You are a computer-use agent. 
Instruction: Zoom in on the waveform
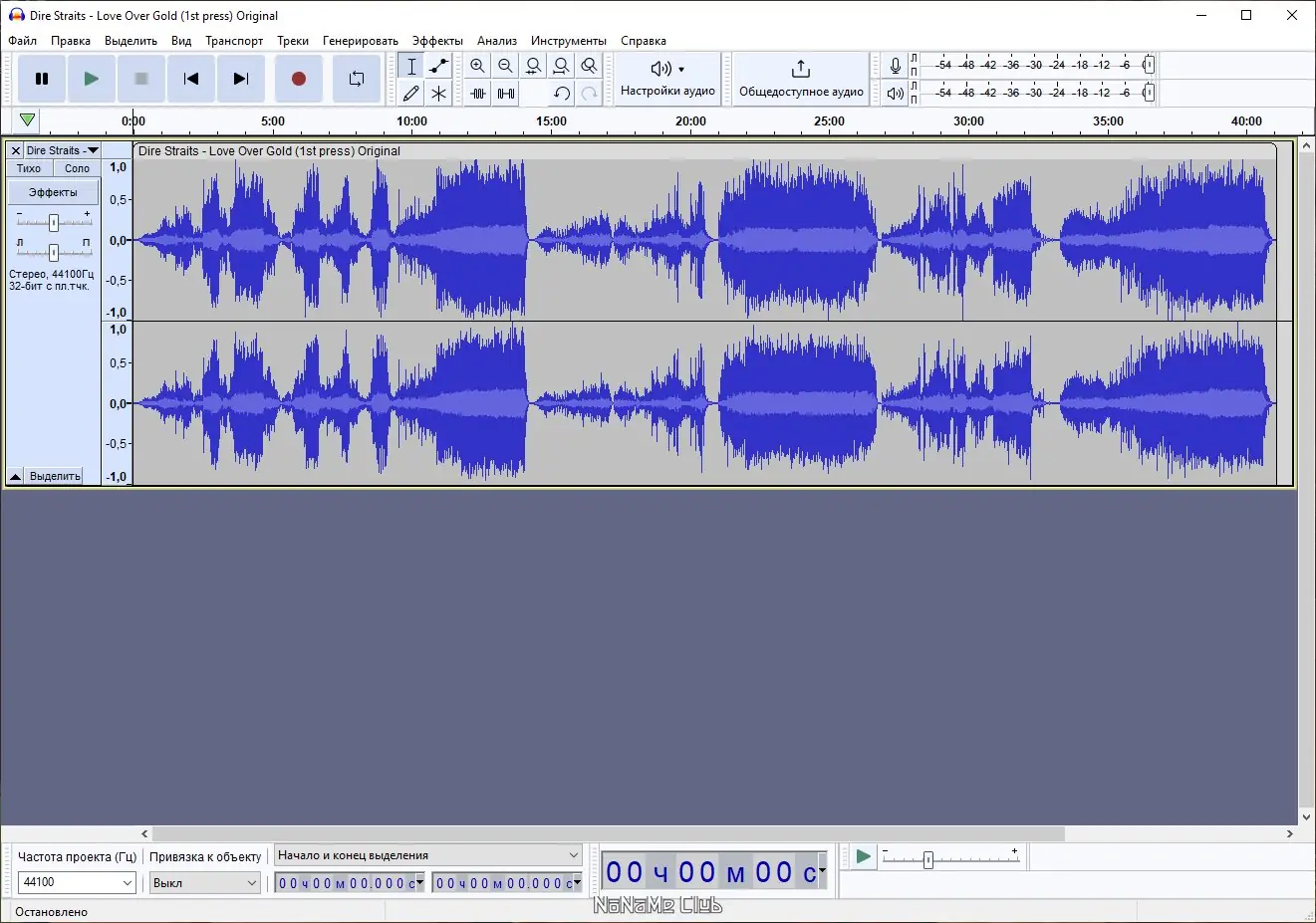coord(478,66)
